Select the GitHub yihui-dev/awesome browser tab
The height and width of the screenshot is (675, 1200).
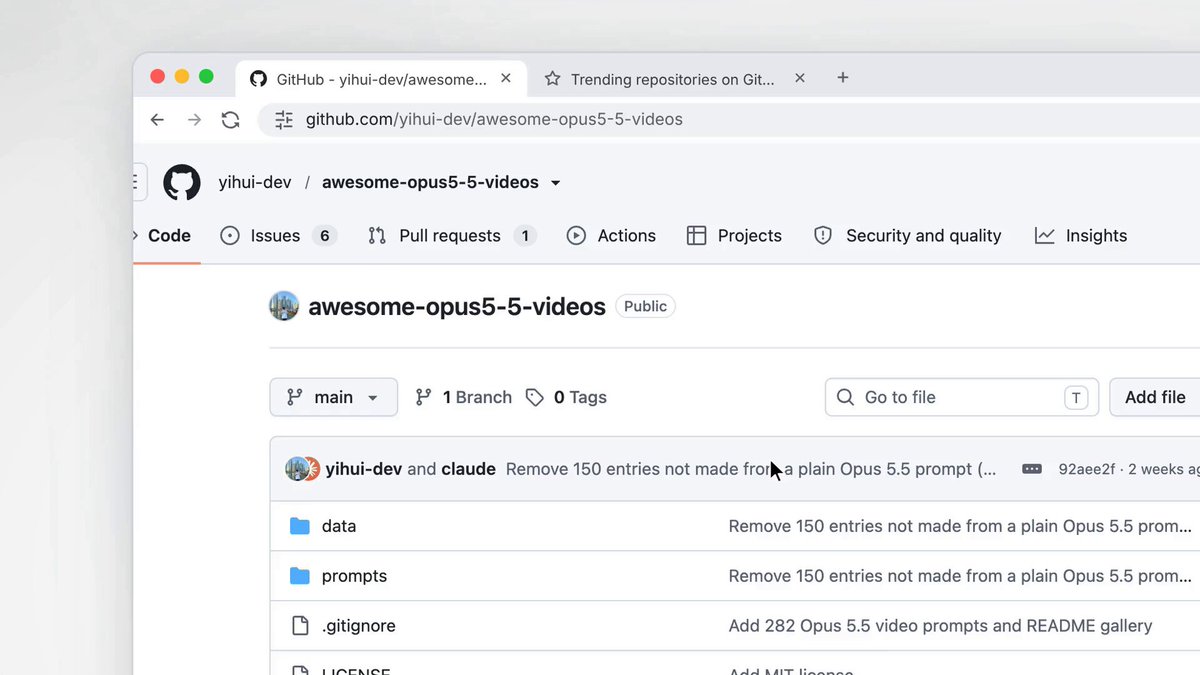click(381, 79)
